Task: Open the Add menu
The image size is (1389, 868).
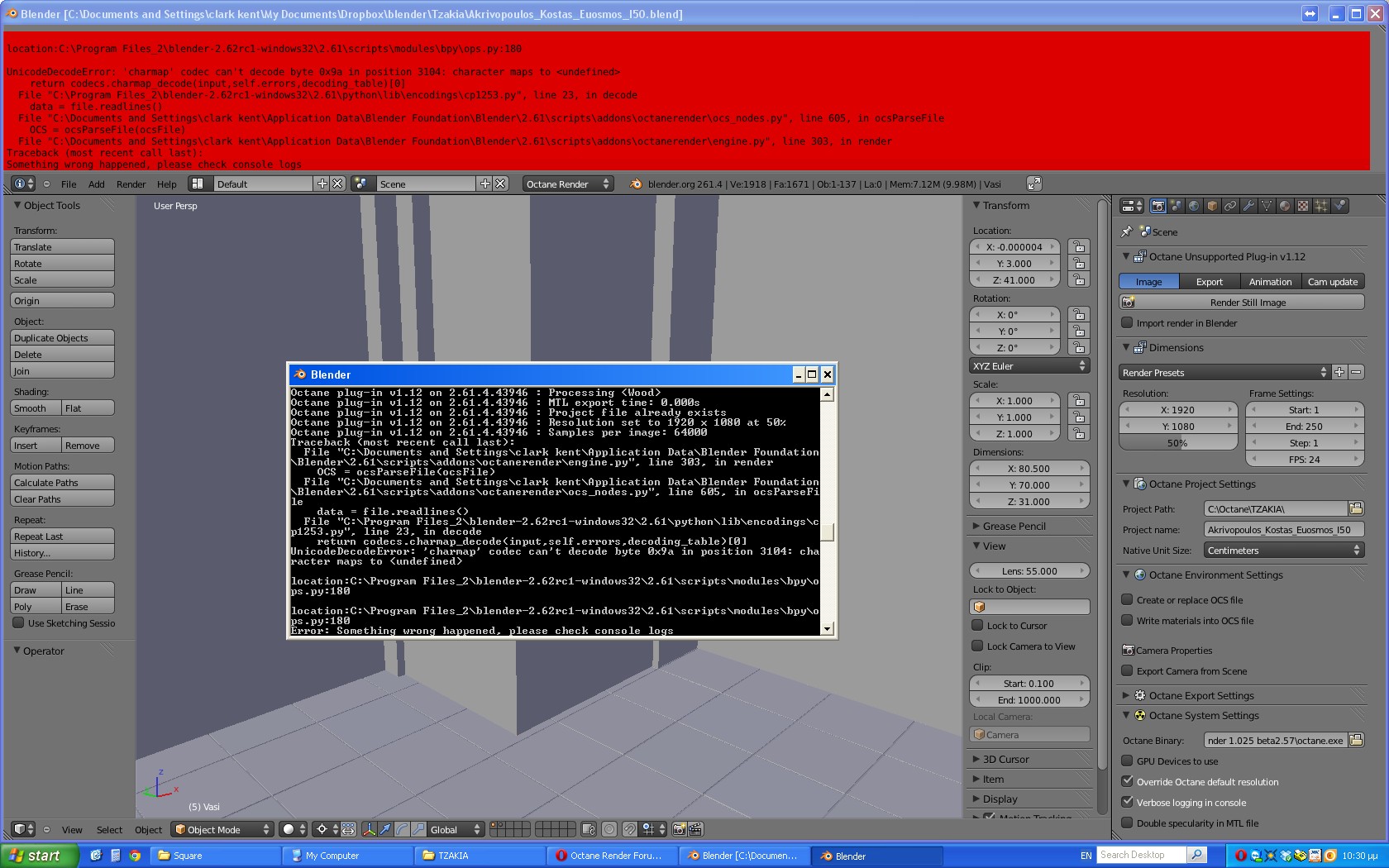Action: point(97,184)
